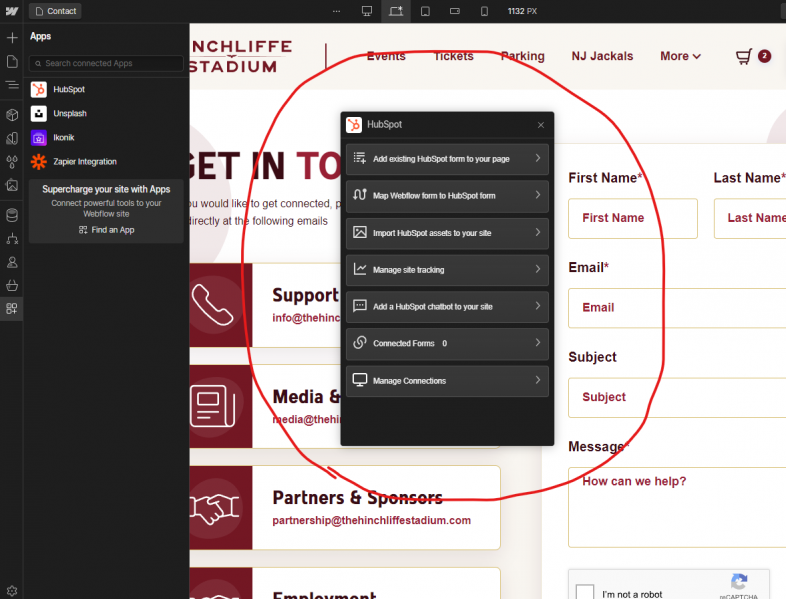Choose Map Webflow form to HubSpot form

[x=447, y=195]
